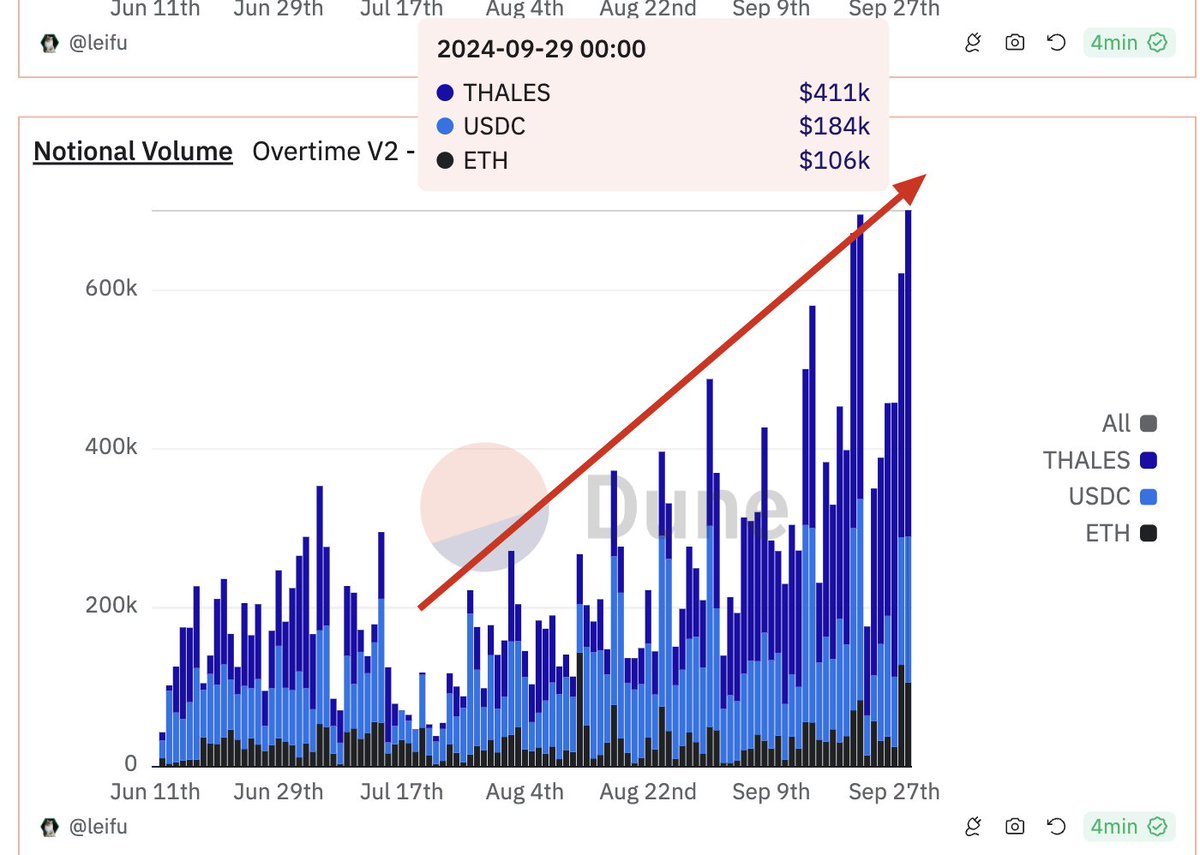The image size is (1200, 855).
Task: Click @leifu's avatar on the bottom chart
Action: pos(49,827)
